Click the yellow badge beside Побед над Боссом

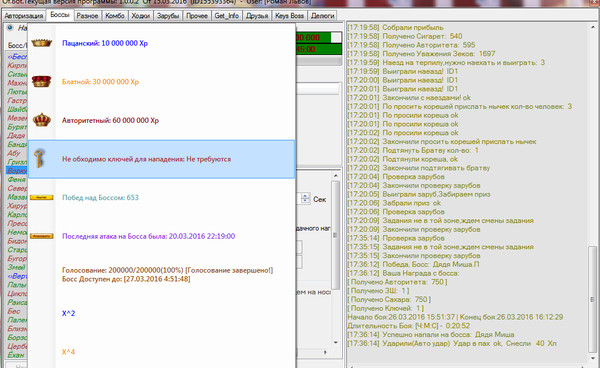pos(42,197)
